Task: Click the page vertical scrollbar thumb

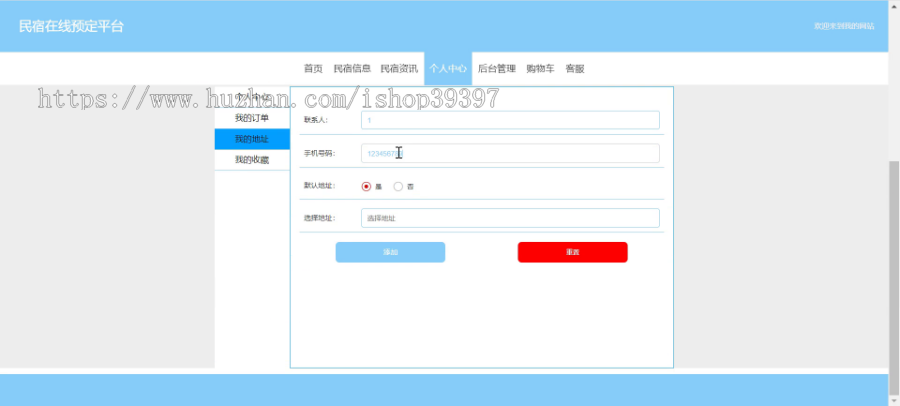Action: click(x=894, y=279)
